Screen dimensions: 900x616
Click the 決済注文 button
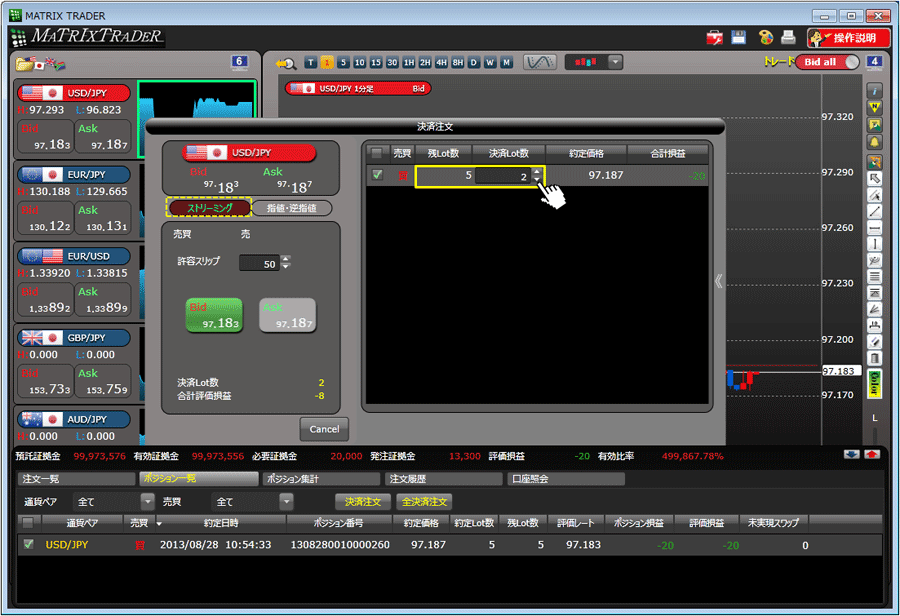[x=363, y=502]
